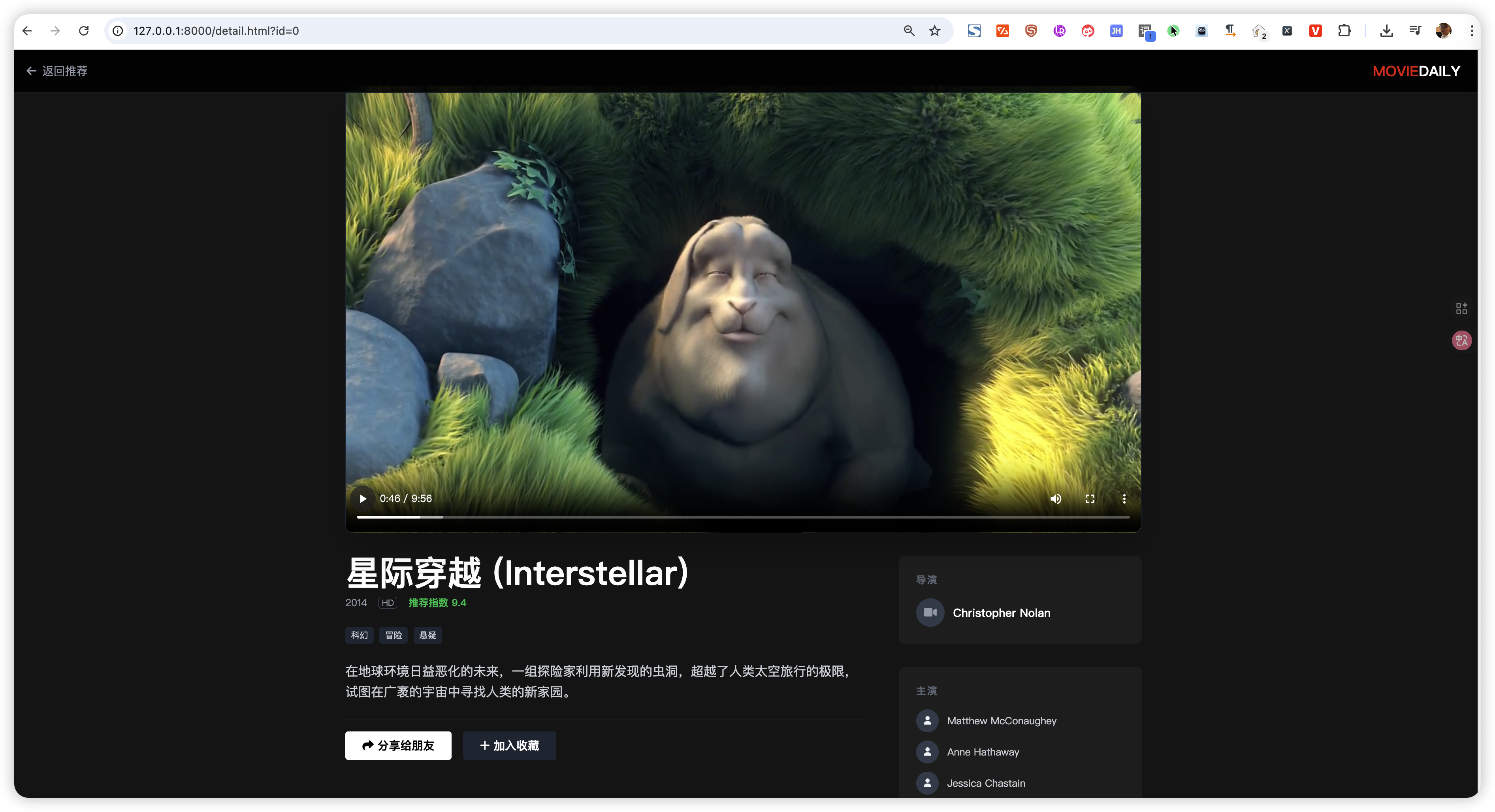Click the back arrow beside 返回推荐
1495x812 pixels.
click(31, 70)
